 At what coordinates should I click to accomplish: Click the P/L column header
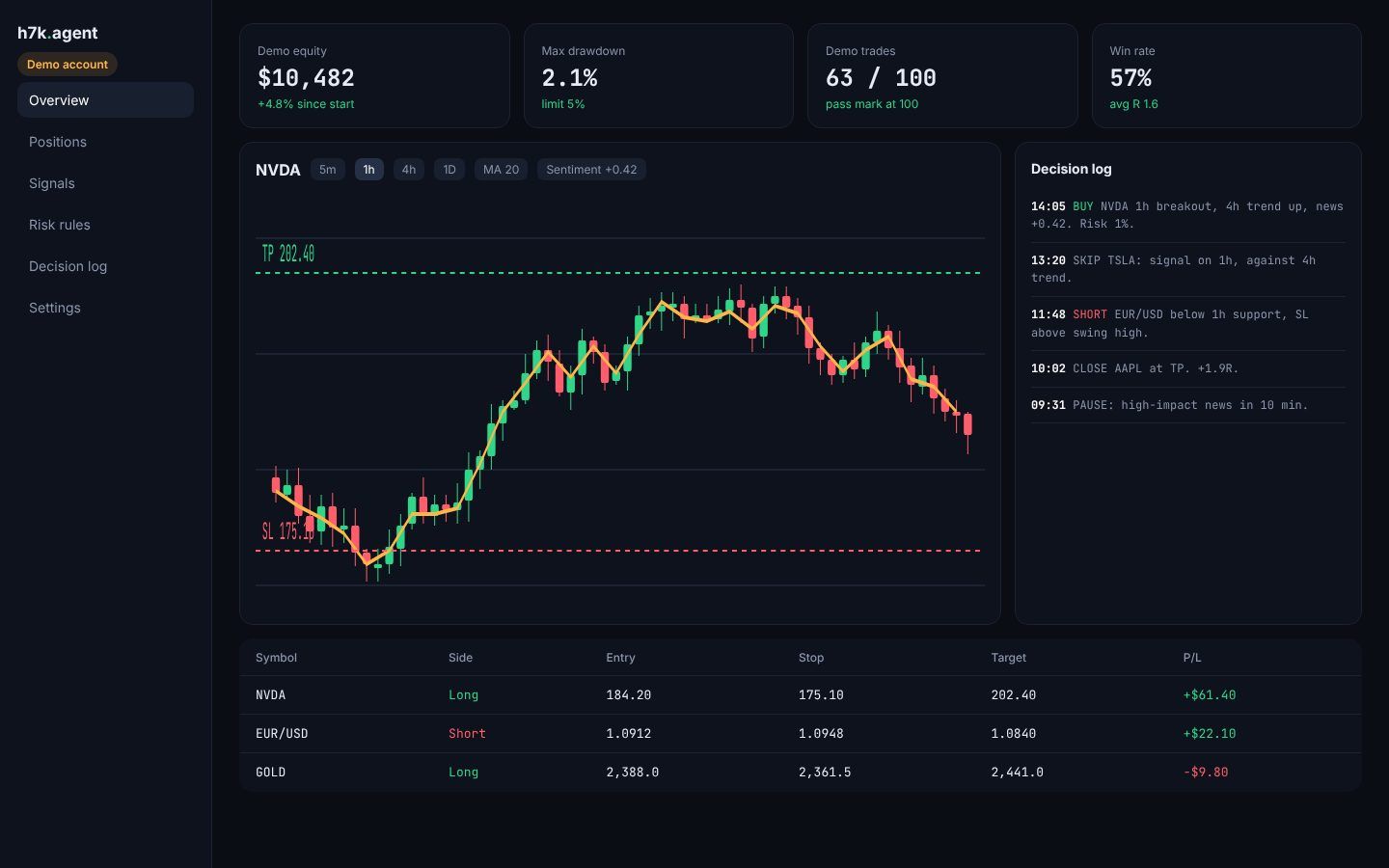tap(1192, 658)
